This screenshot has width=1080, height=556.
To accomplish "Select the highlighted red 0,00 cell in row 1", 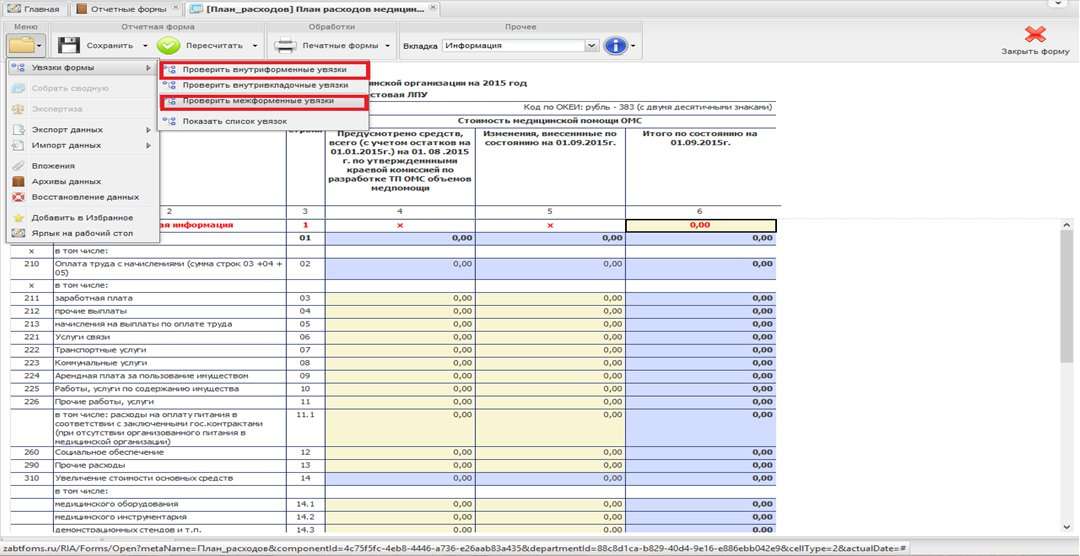I will click(x=701, y=225).
